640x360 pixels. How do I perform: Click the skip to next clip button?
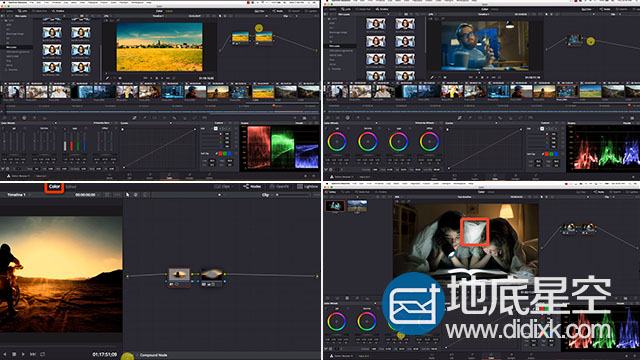click(33, 354)
